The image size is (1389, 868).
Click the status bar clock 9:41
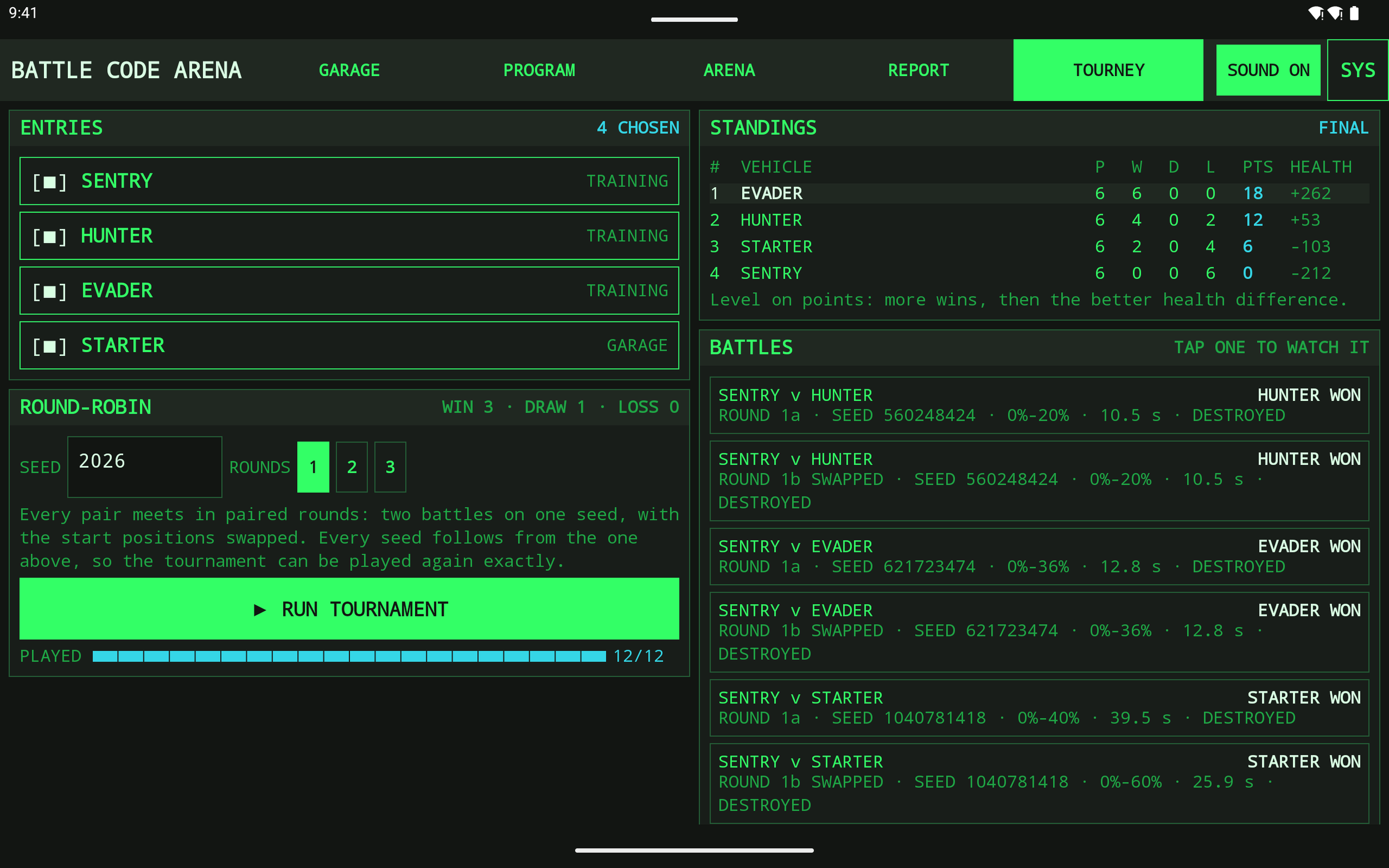click(x=23, y=13)
